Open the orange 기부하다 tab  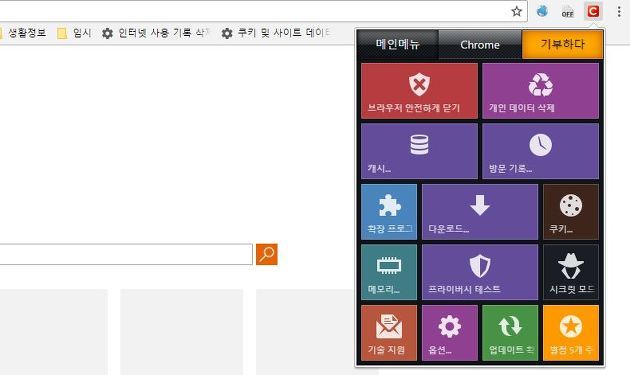562,44
